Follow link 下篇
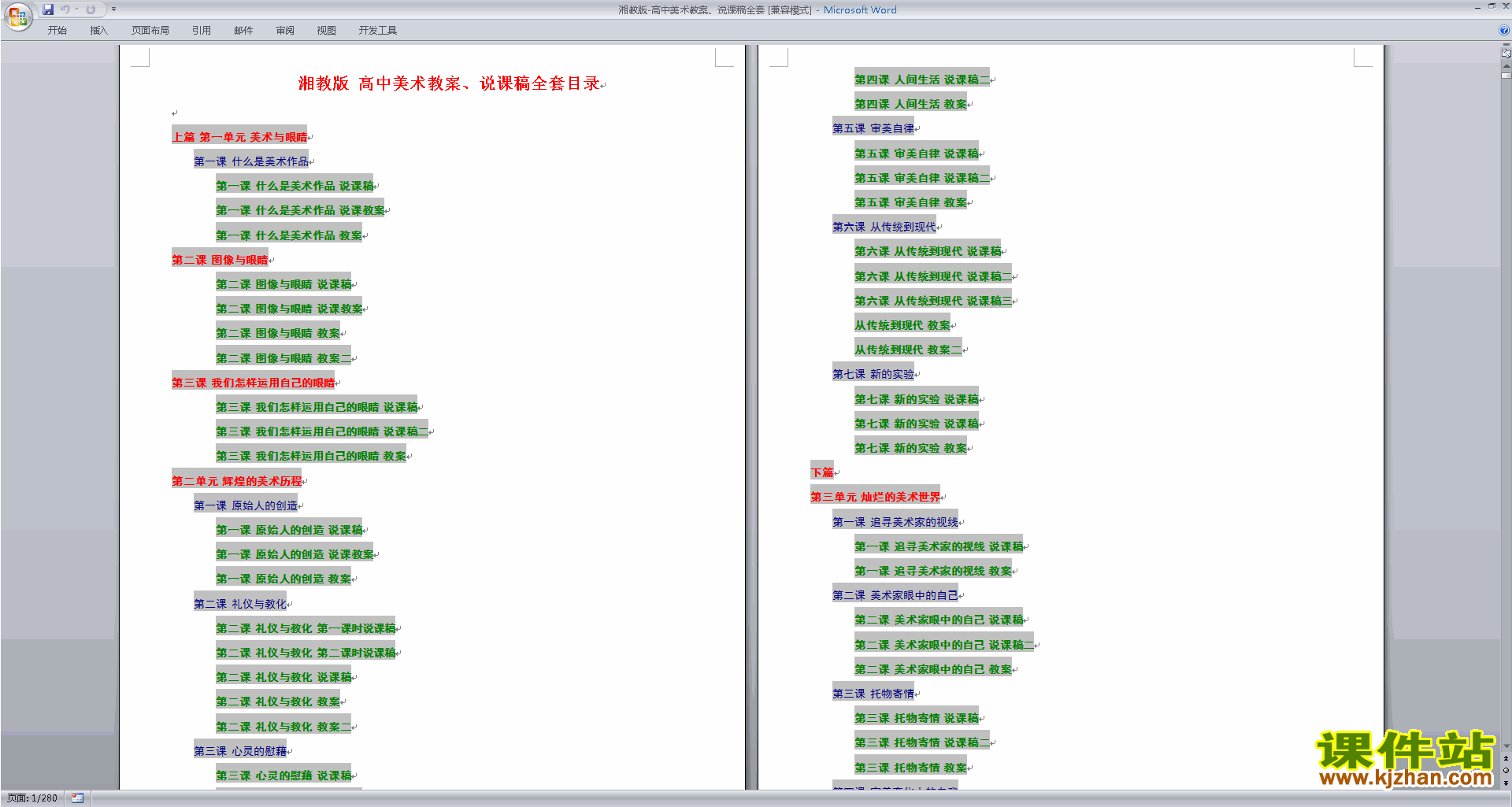 point(822,472)
